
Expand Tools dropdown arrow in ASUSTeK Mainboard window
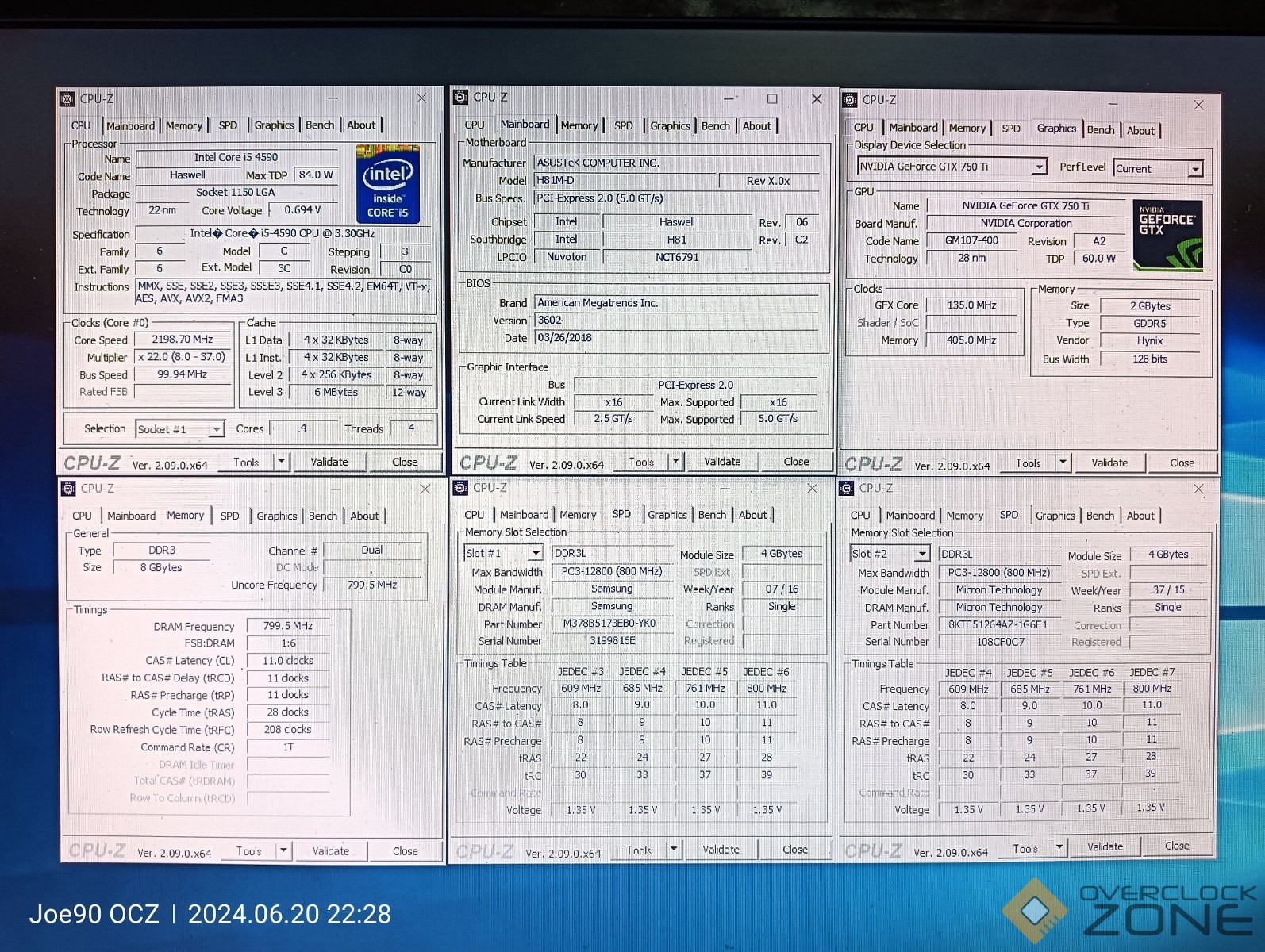point(675,461)
